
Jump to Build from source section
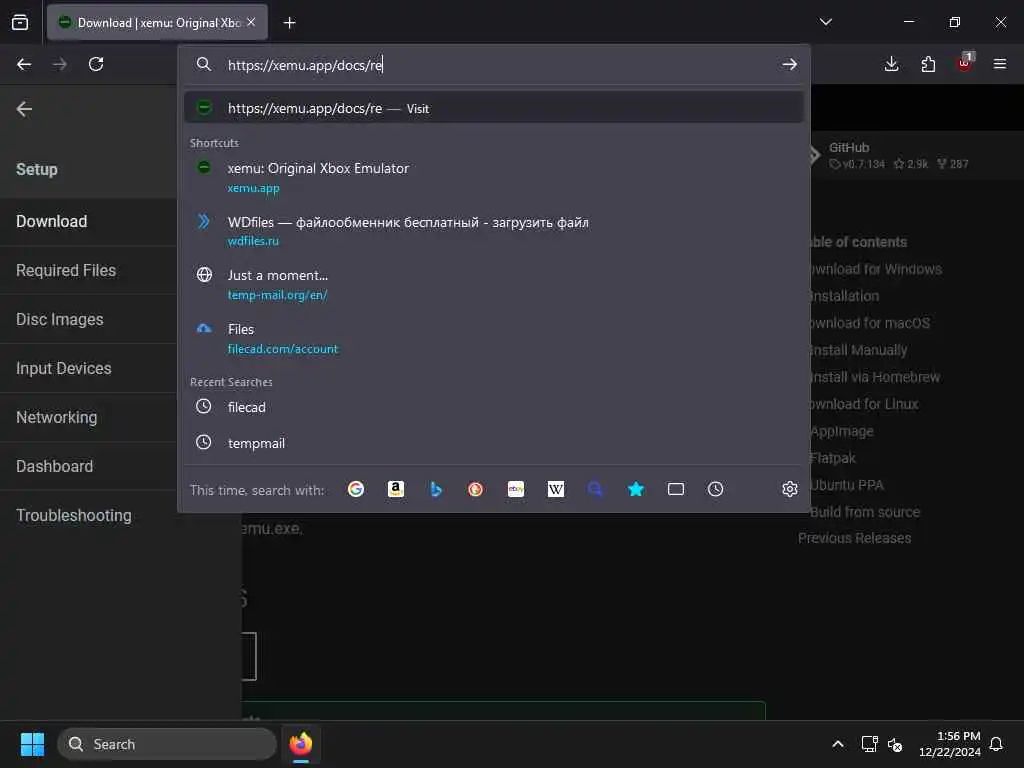click(865, 512)
